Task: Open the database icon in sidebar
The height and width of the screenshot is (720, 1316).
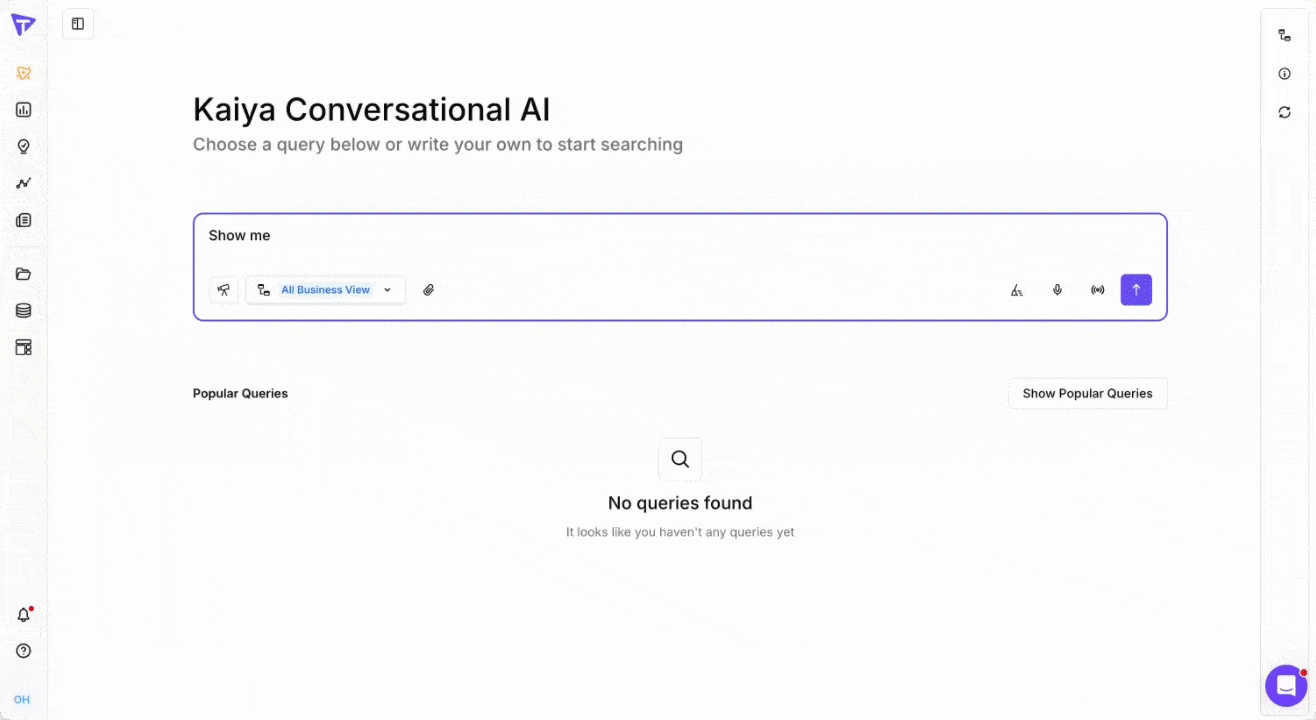Action: [x=24, y=311]
